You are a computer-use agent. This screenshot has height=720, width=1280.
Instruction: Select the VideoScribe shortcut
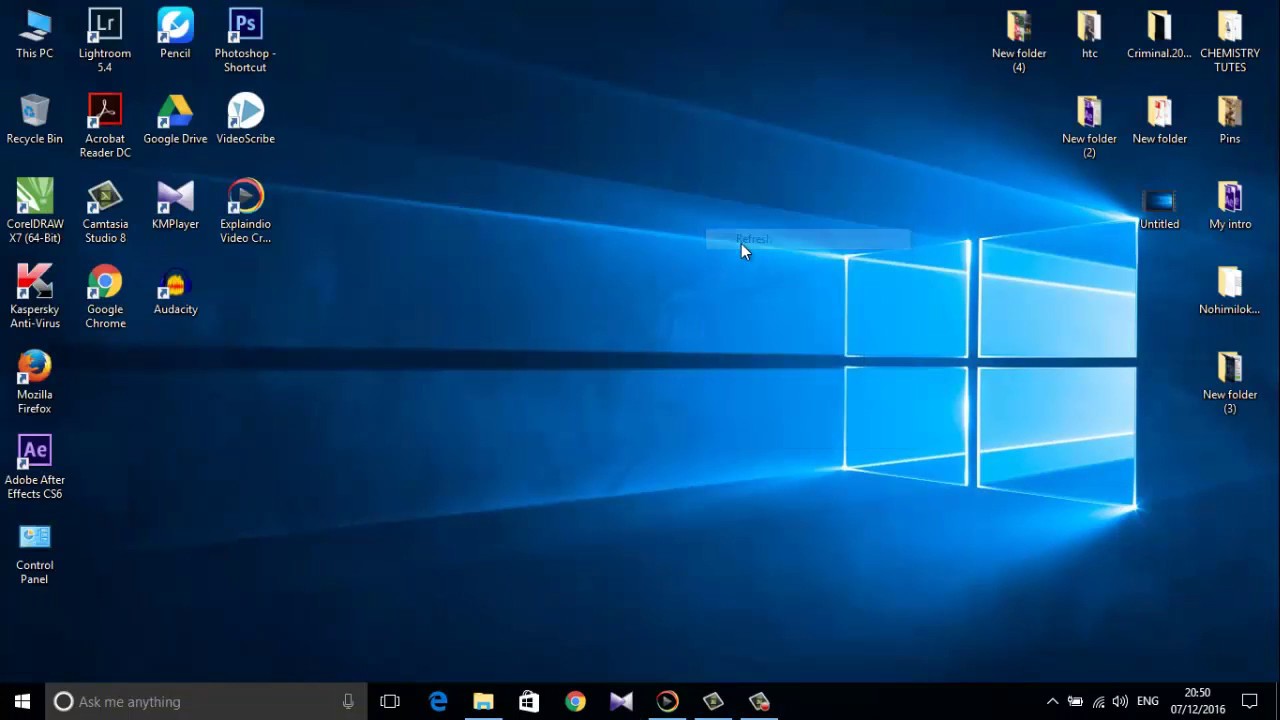coord(245,120)
